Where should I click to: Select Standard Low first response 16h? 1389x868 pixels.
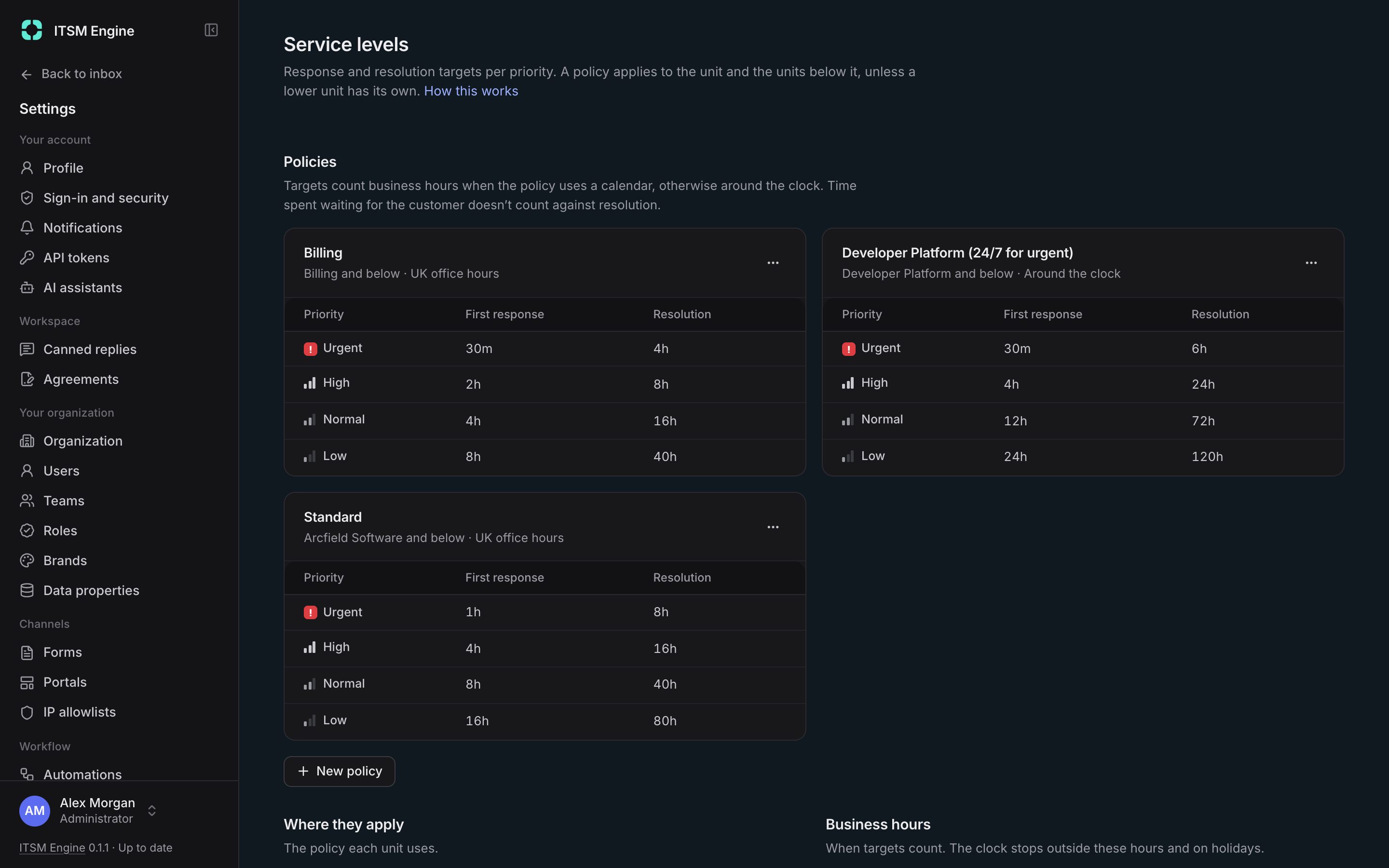pyautogui.click(x=477, y=720)
